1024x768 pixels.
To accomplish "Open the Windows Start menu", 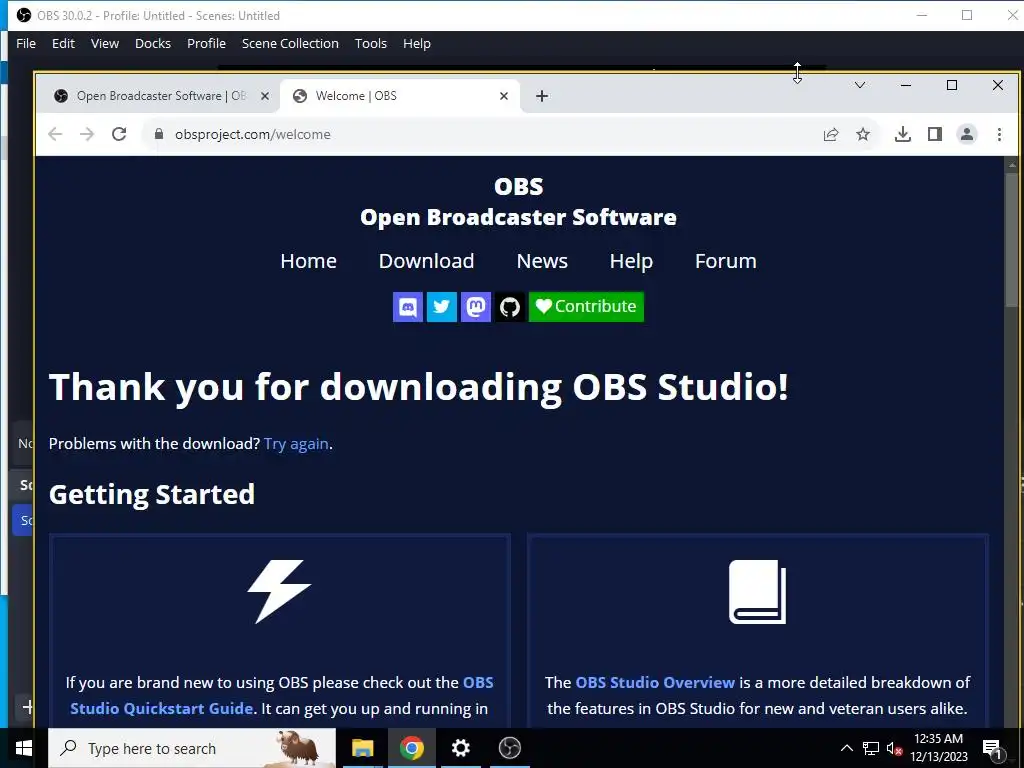I will [x=24, y=748].
